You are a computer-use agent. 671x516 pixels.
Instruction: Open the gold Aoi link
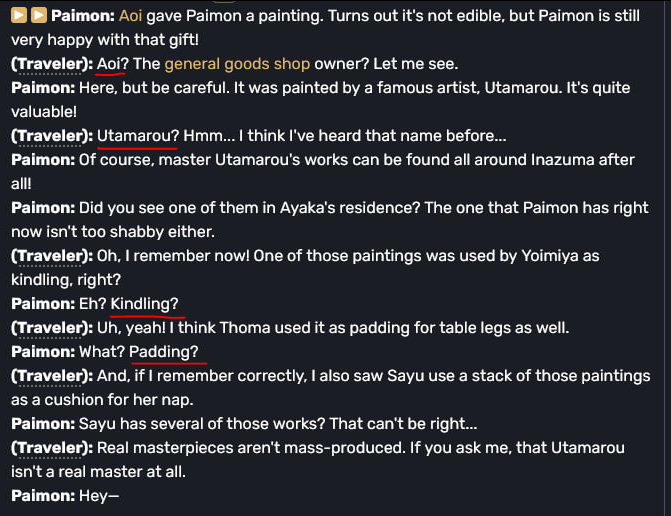tap(131, 16)
